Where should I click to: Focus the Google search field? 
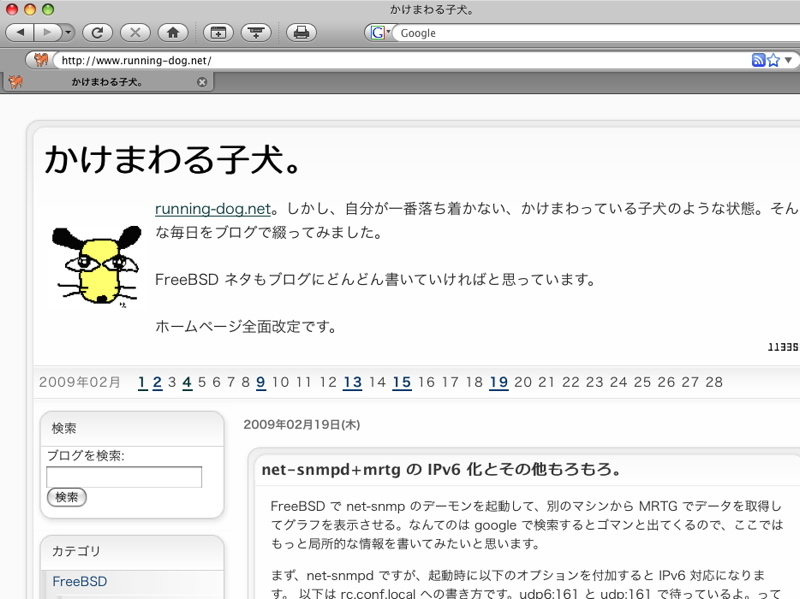tap(597, 33)
